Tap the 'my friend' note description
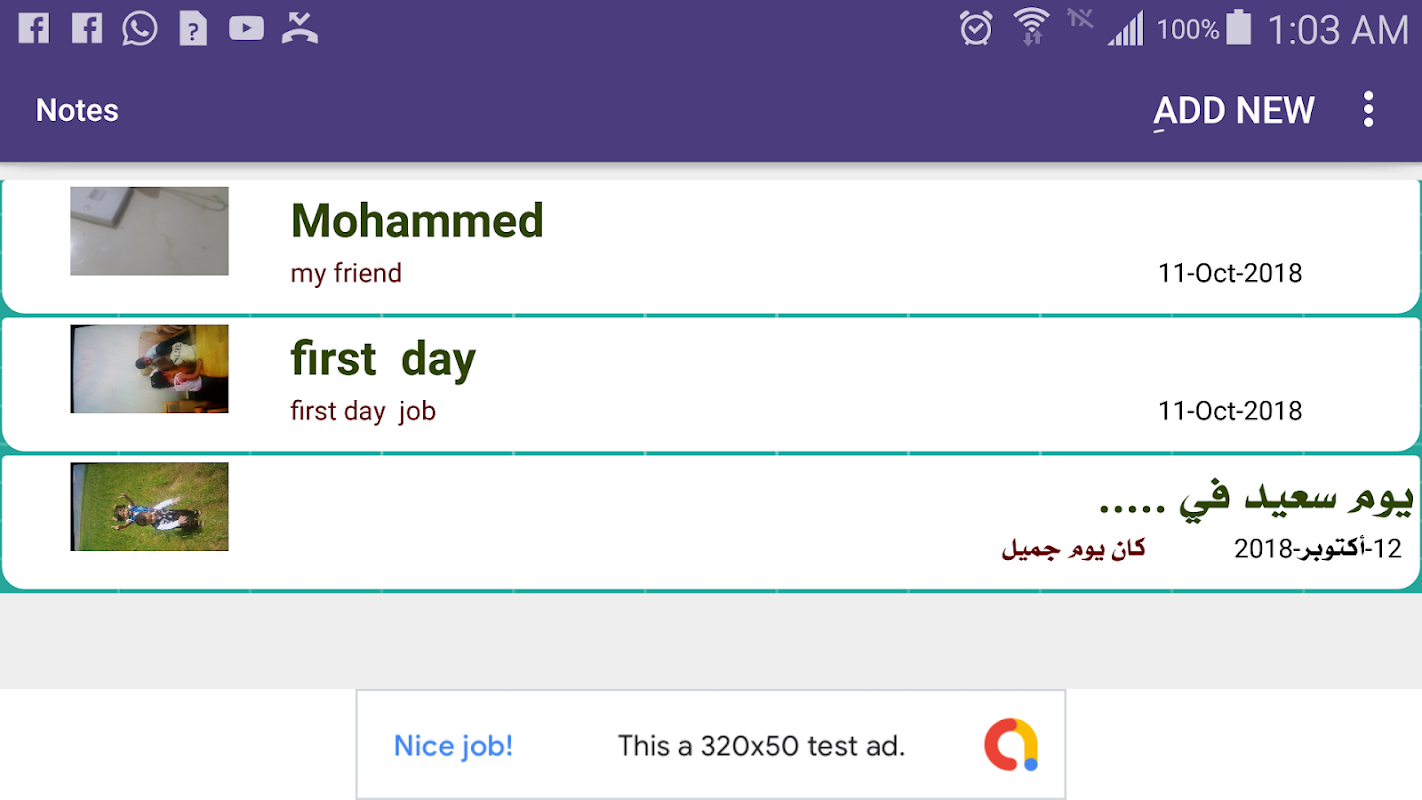Image resolution: width=1422 pixels, height=800 pixels. coord(346,273)
